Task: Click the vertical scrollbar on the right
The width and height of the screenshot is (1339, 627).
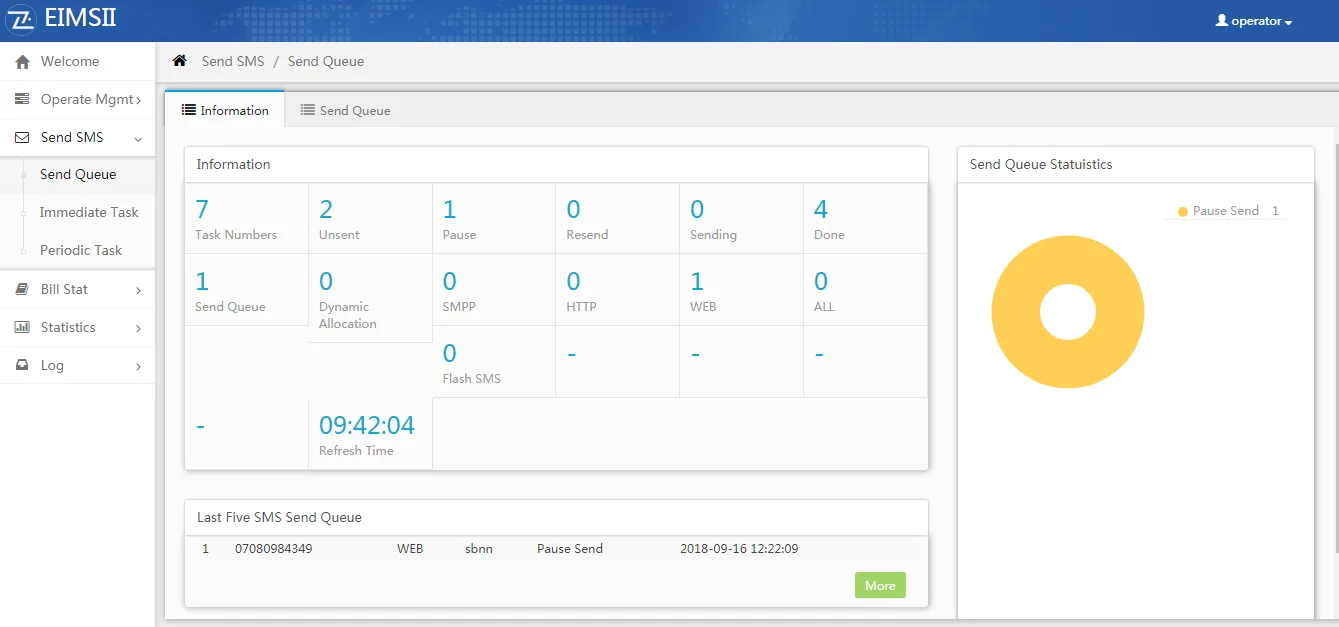Action: pyautogui.click(x=1335, y=350)
